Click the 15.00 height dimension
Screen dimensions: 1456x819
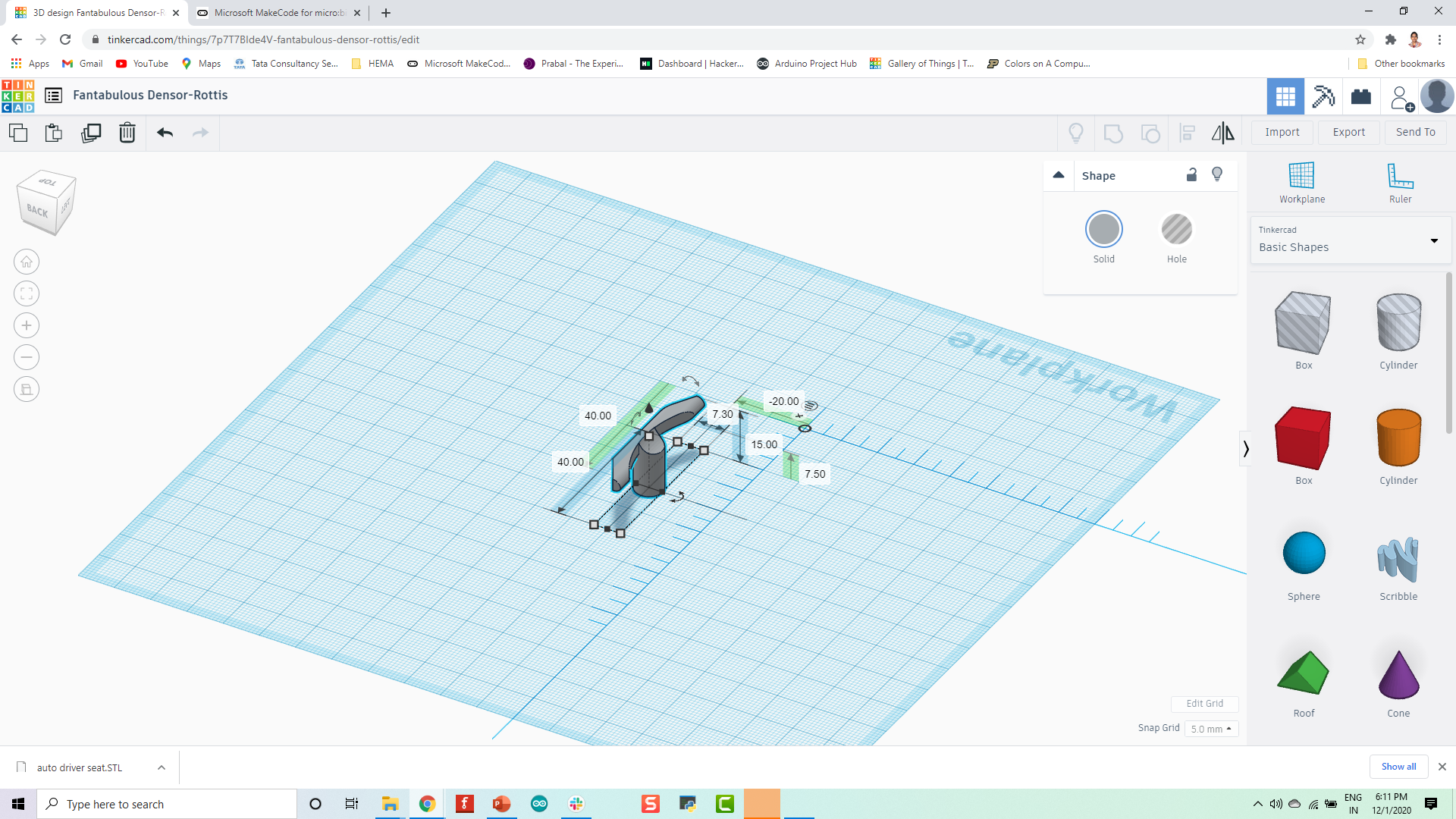point(764,444)
